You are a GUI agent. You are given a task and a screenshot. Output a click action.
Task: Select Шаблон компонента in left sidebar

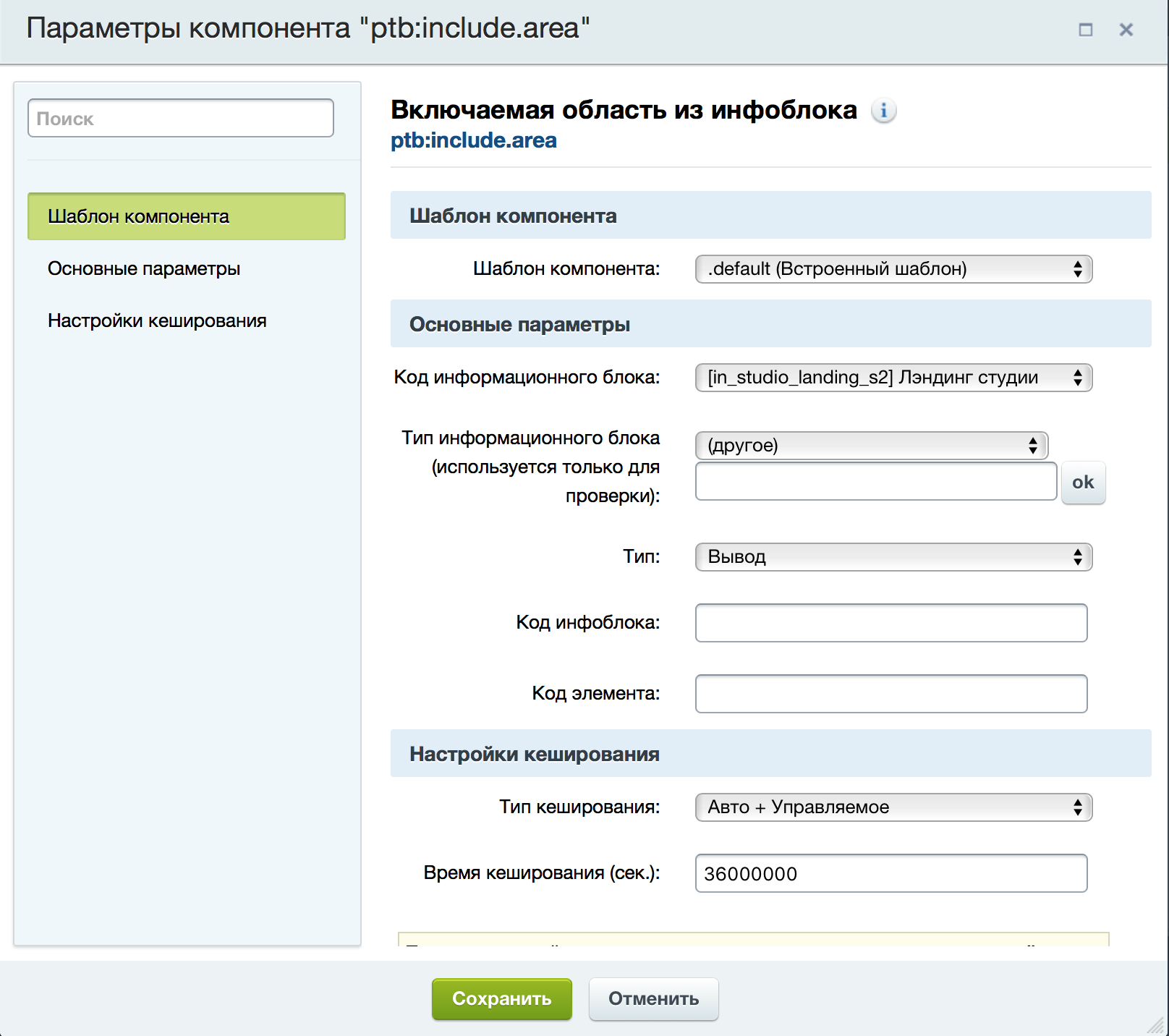[187, 216]
